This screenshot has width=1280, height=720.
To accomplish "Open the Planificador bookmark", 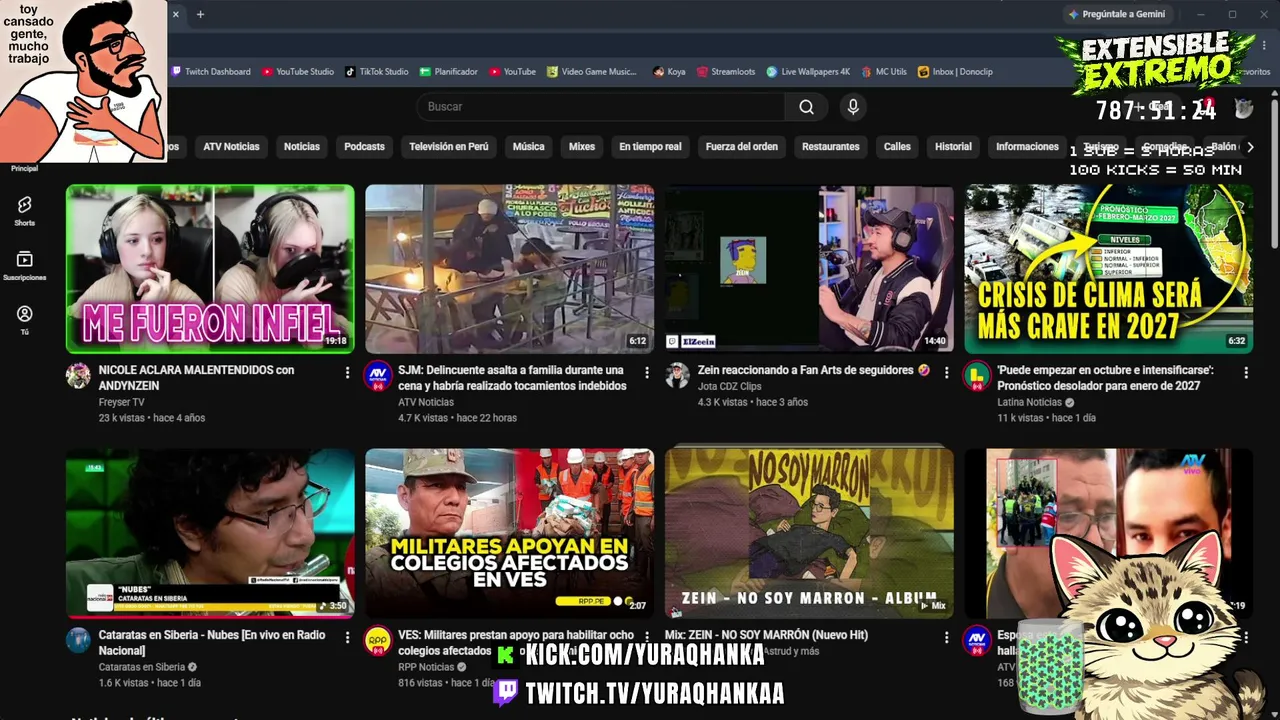I will 449,72.
